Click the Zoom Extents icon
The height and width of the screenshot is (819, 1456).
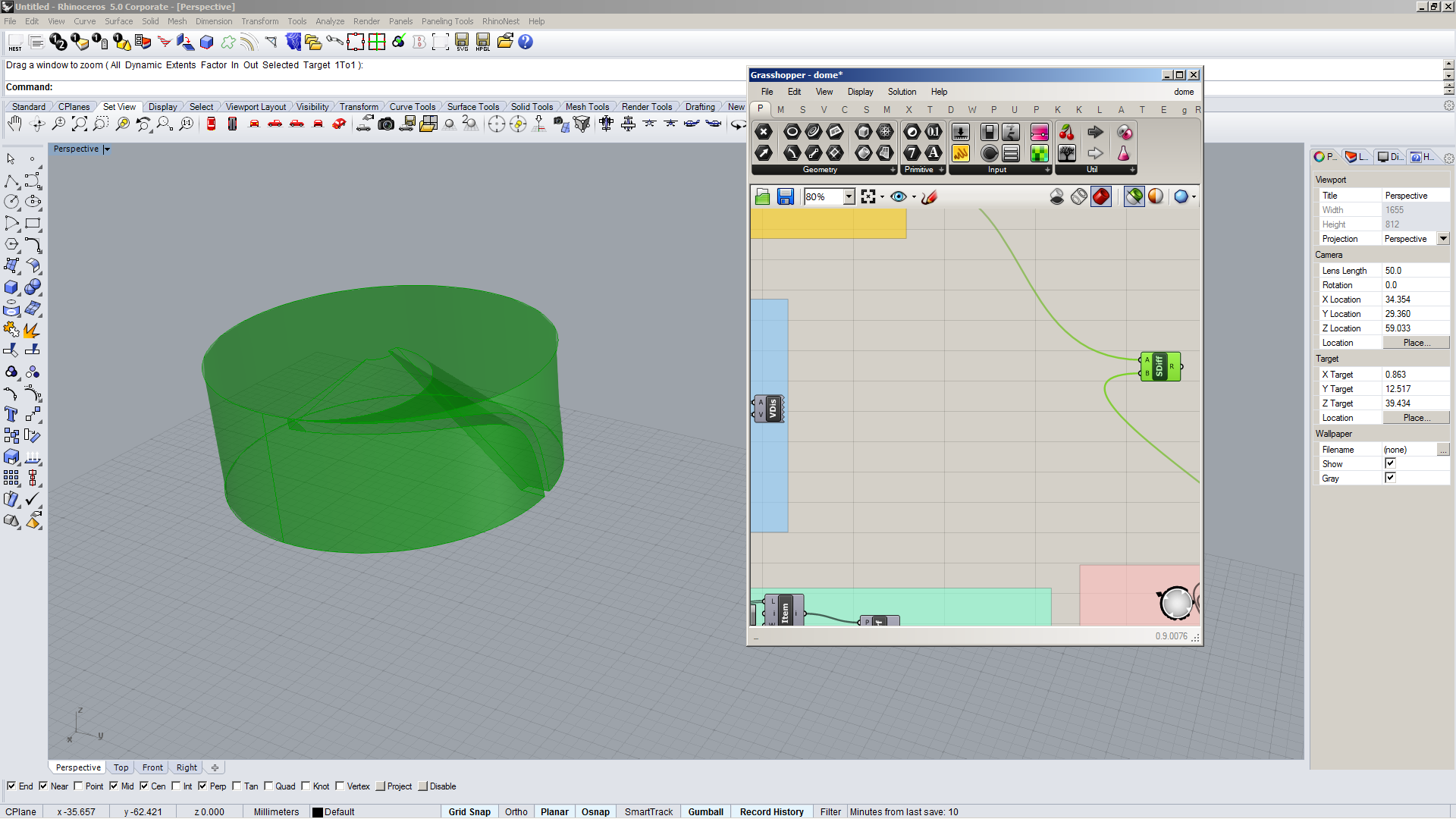pos(80,124)
